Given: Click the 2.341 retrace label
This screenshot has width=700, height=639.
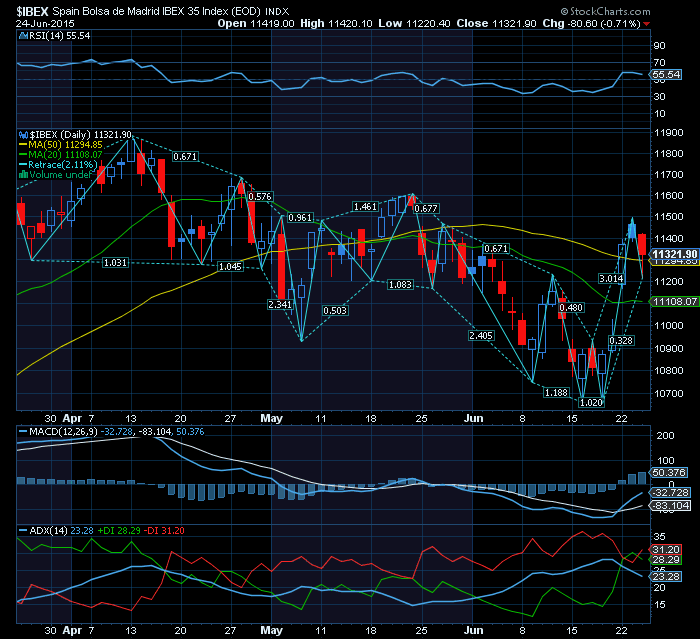Looking at the screenshot, I should tap(280, 305).
